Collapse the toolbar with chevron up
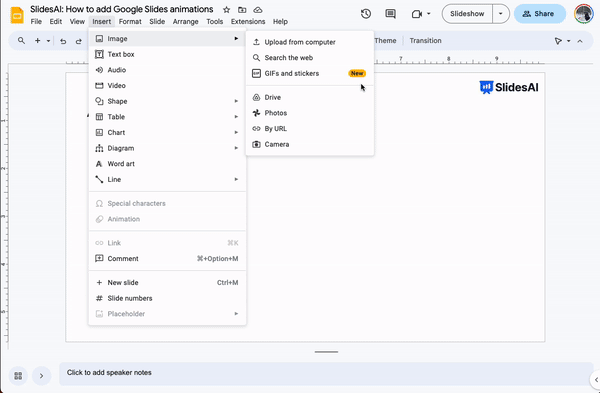This screenshot has height=393, width=600. [580, 41]
